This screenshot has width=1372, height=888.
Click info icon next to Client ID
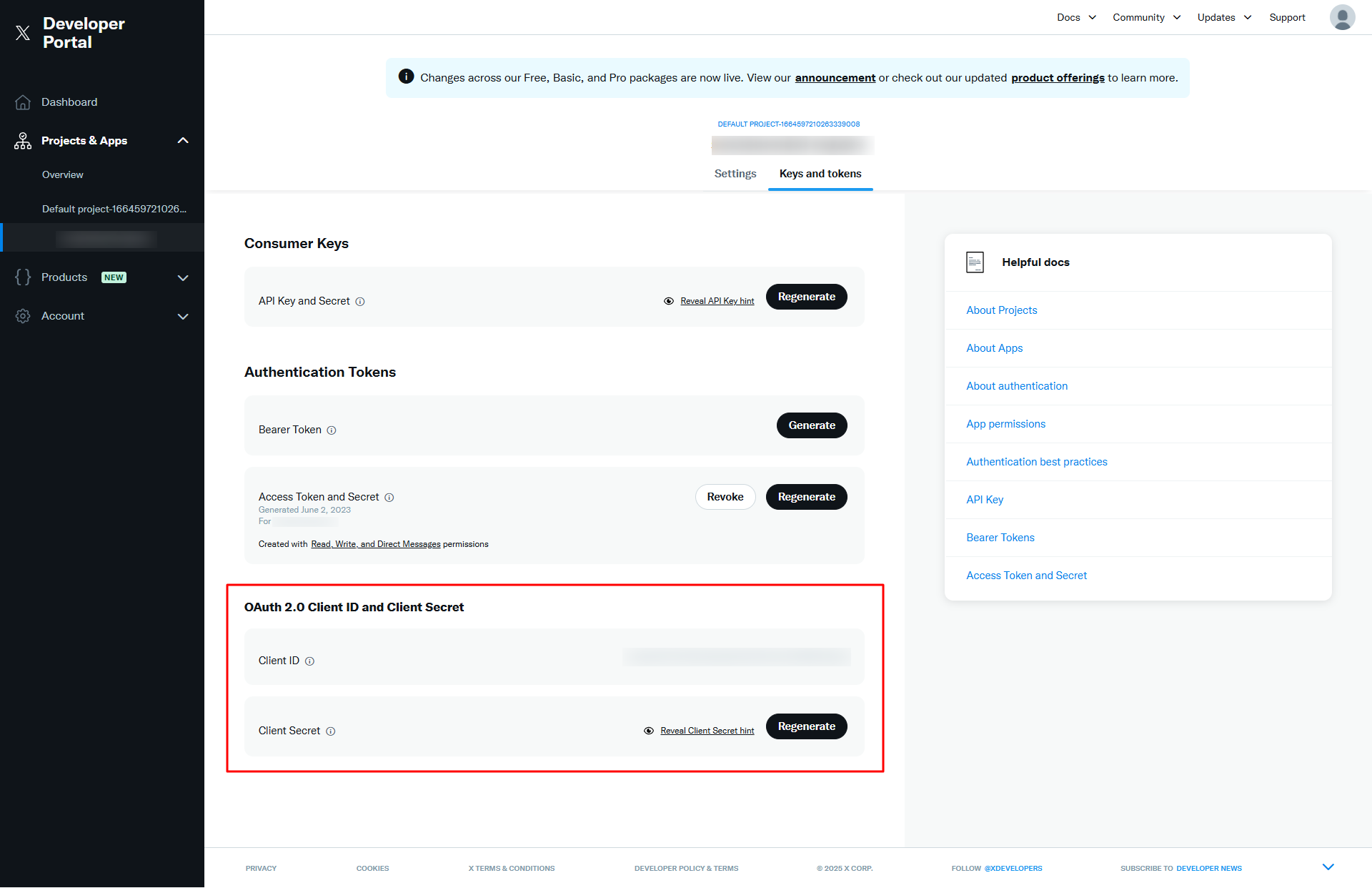click(x=309, y=661)
